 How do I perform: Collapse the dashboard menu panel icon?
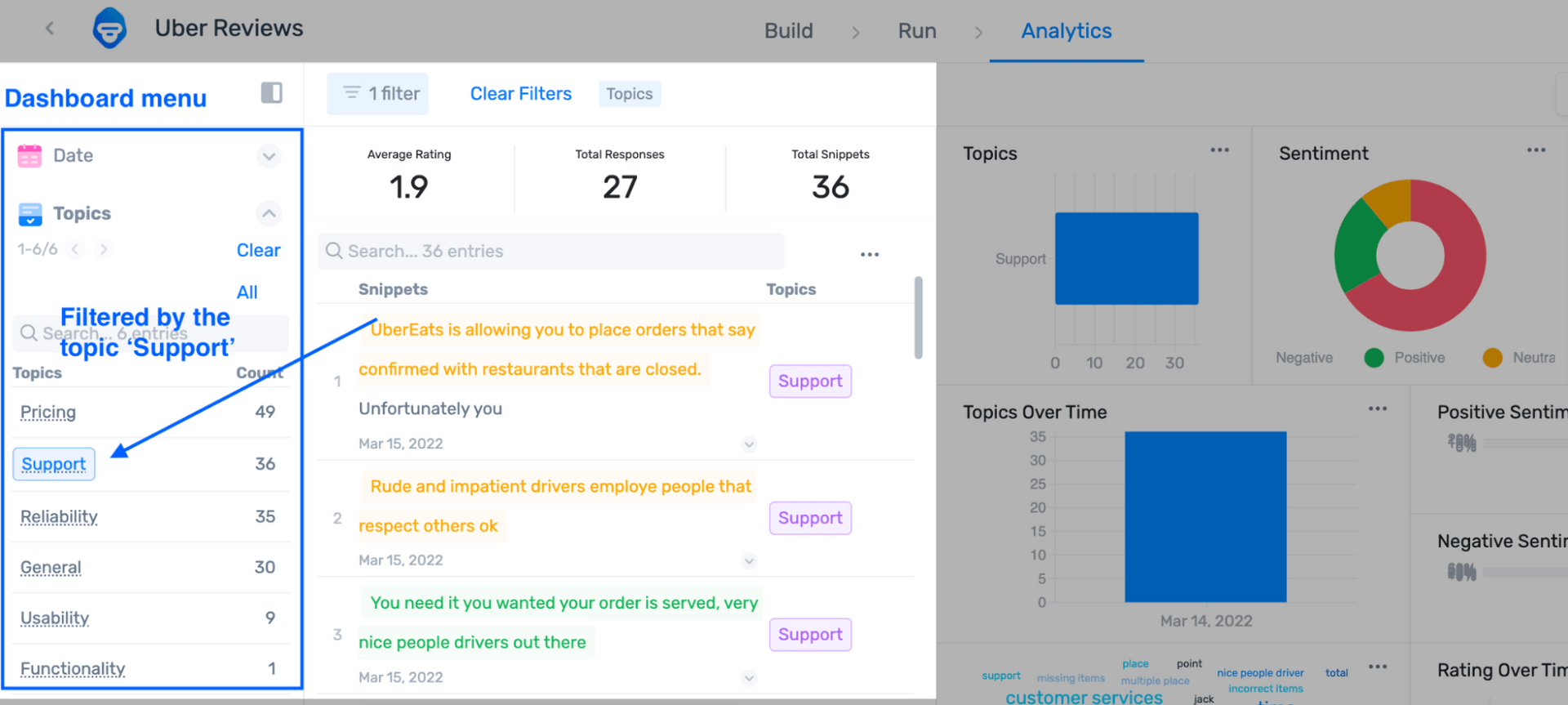[x=271, y=93]
